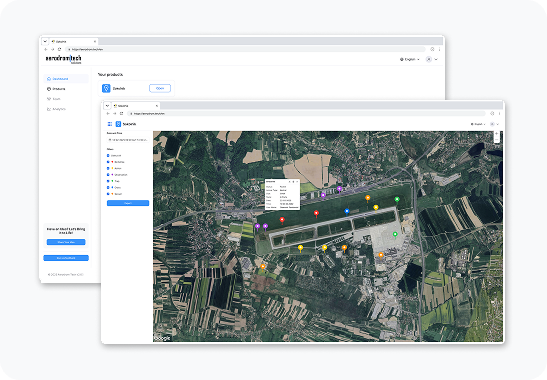This screenshot has height=380, width=547.
Task: Open the user avatar in the rear window
Action: click(429, 59)
